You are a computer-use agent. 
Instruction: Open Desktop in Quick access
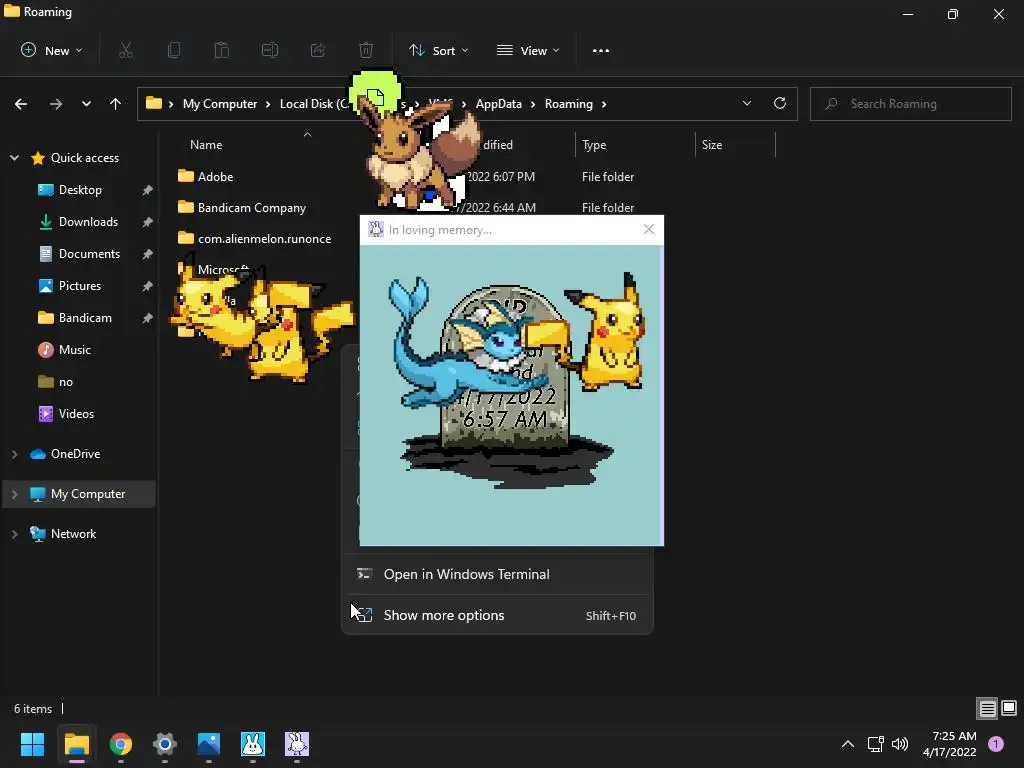click(80, 190)
